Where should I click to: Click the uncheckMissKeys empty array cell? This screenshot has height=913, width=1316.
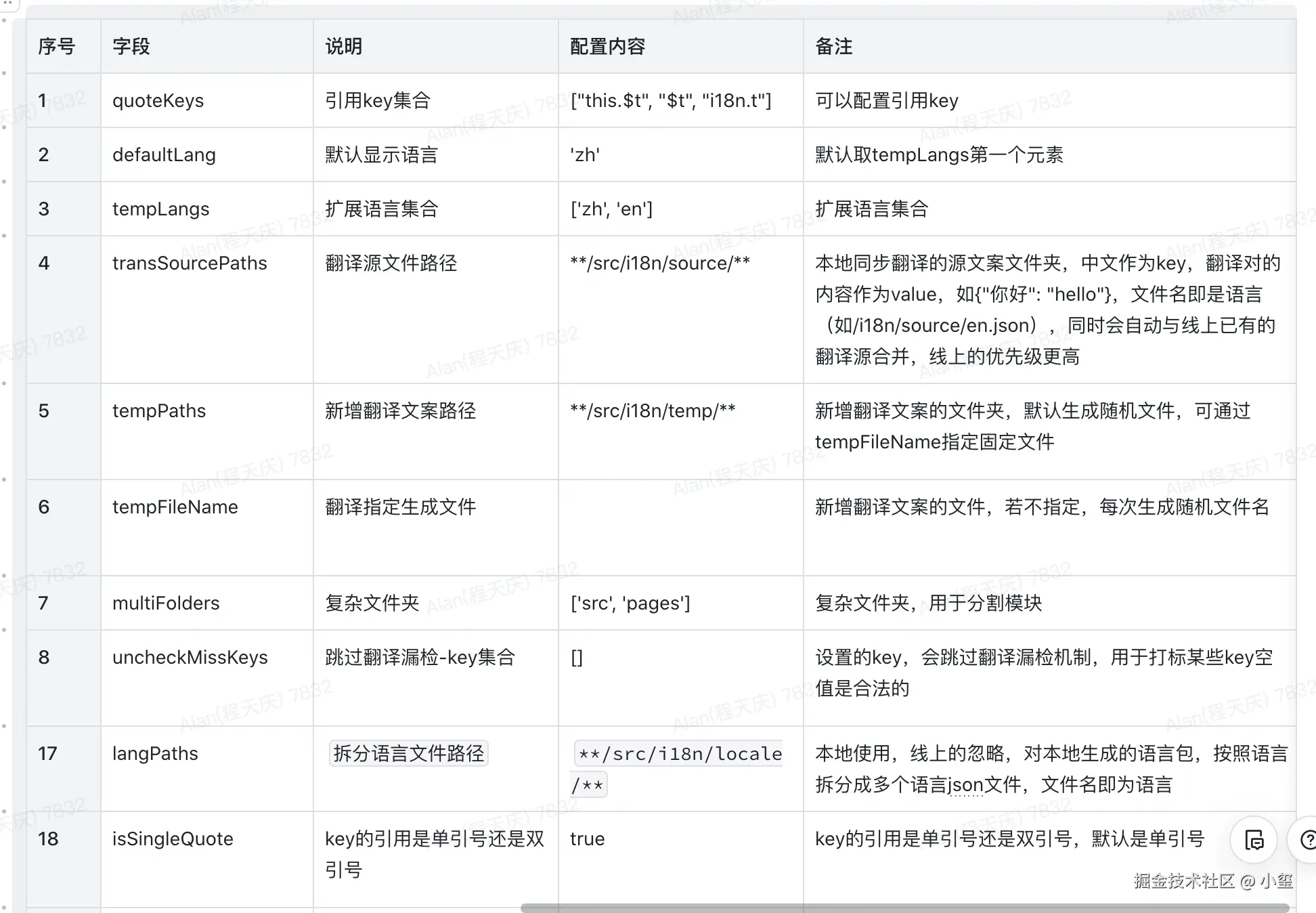(x=577, y=657)
